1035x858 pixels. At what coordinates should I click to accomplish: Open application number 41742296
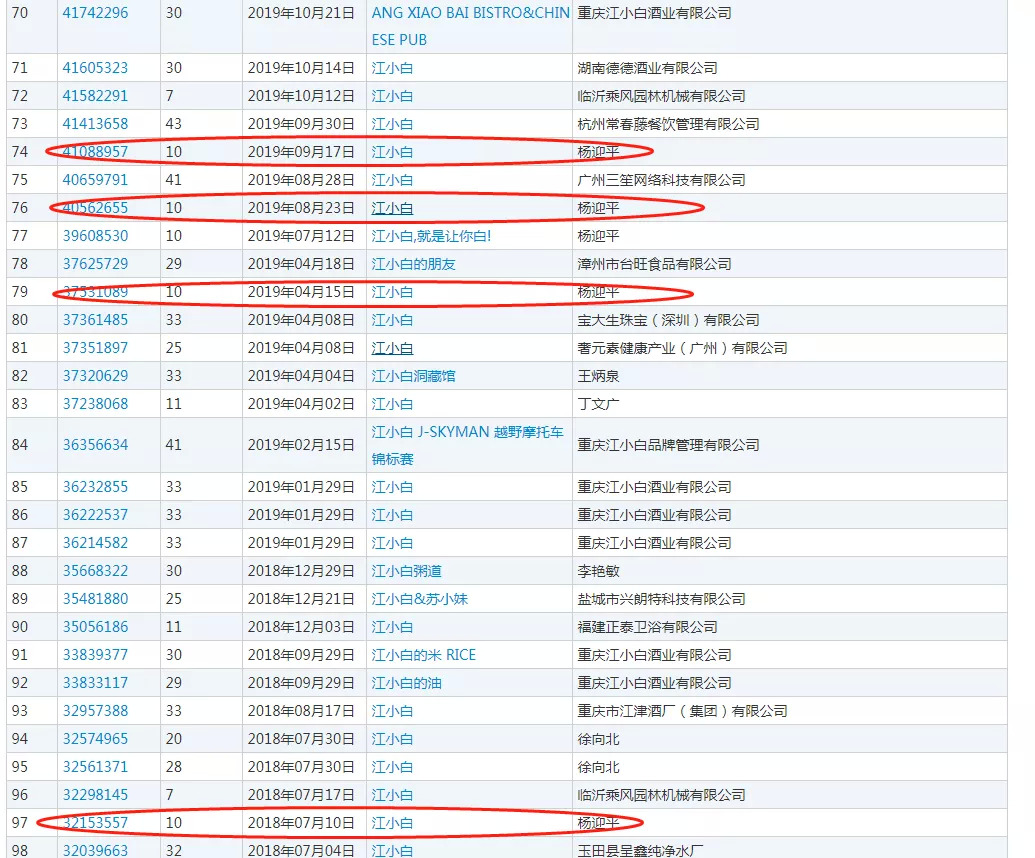(95, 13)
